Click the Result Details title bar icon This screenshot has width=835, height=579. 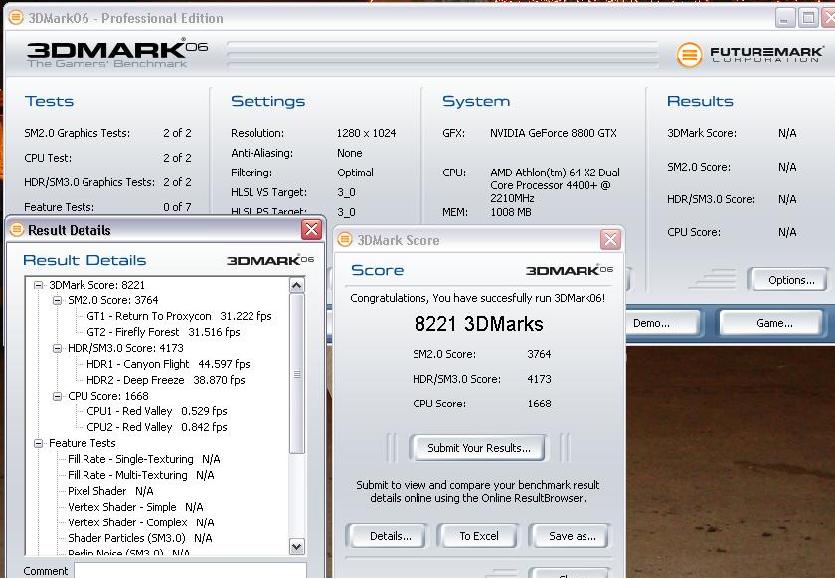point(17,230)
